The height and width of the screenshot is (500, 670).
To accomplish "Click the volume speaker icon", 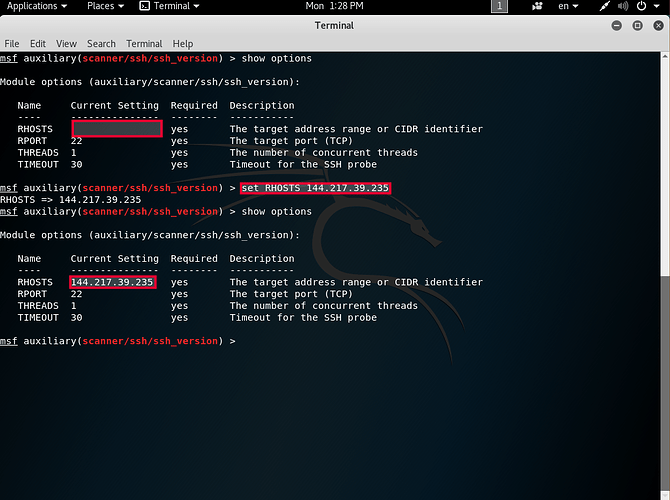I will (x=623, y=6).
